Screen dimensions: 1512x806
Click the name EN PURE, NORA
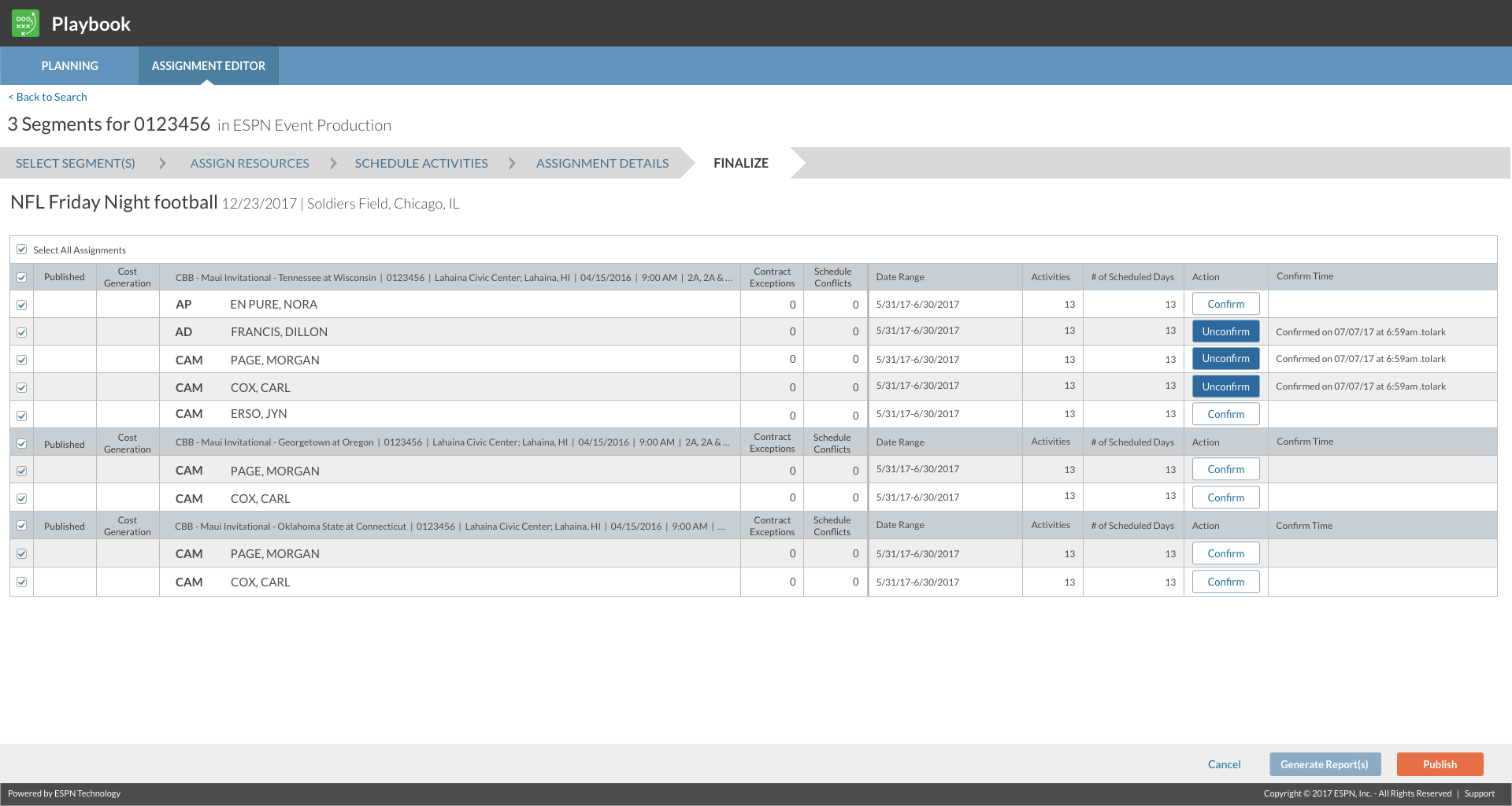(273, 305)
